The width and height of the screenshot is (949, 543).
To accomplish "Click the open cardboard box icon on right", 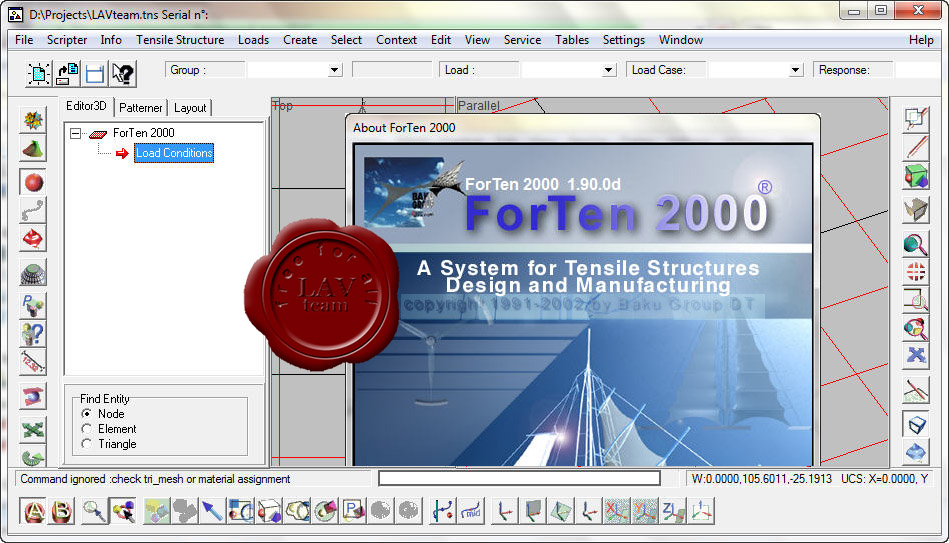I will [916, 209].
